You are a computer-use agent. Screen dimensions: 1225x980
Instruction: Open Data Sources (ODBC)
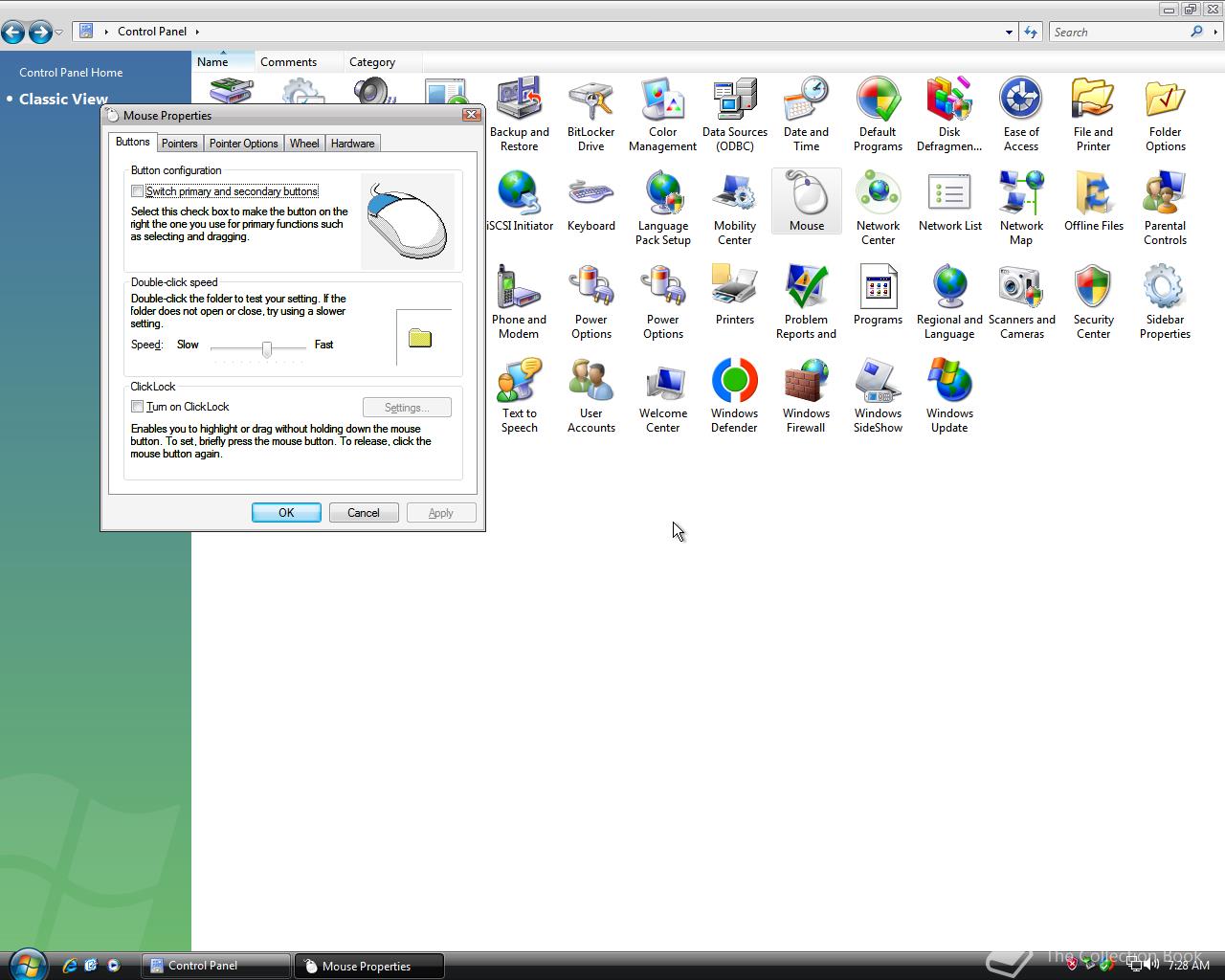tap(734, 115)
